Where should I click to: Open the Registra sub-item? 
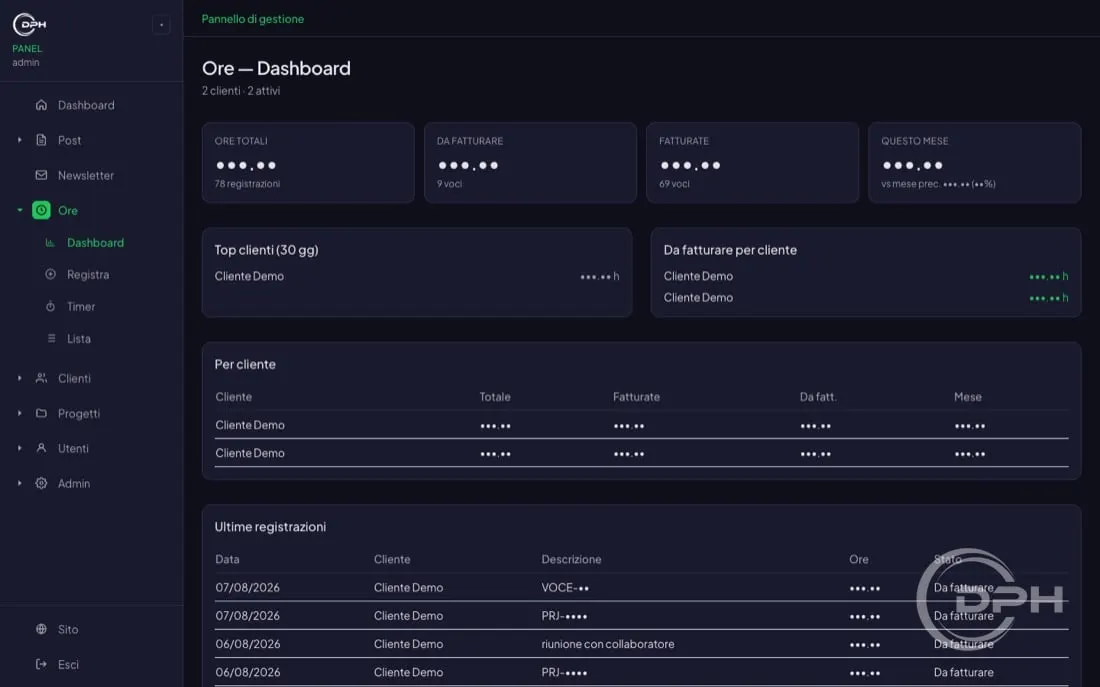click(88, 274)
